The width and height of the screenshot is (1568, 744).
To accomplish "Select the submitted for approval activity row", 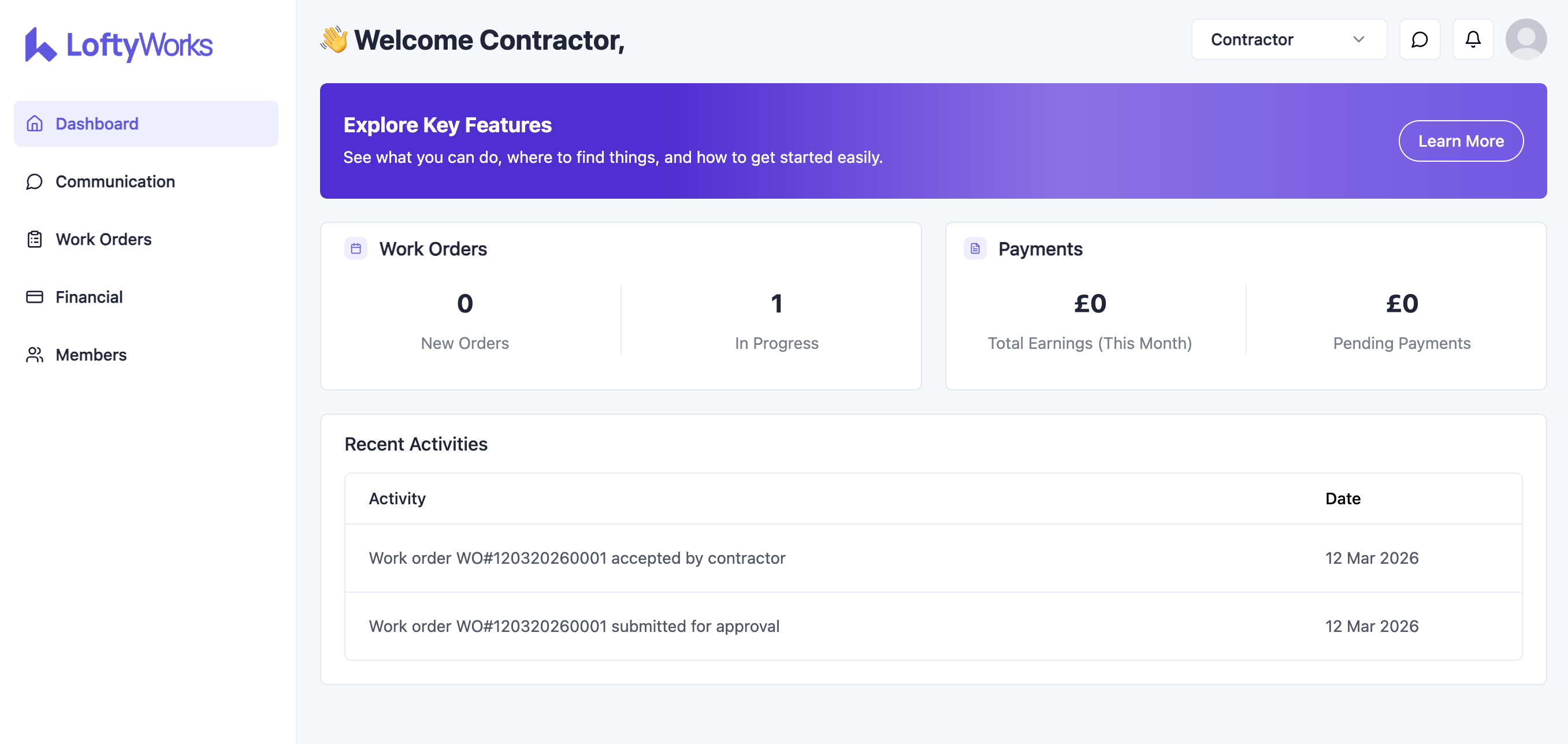I will [x=574, y=626].
